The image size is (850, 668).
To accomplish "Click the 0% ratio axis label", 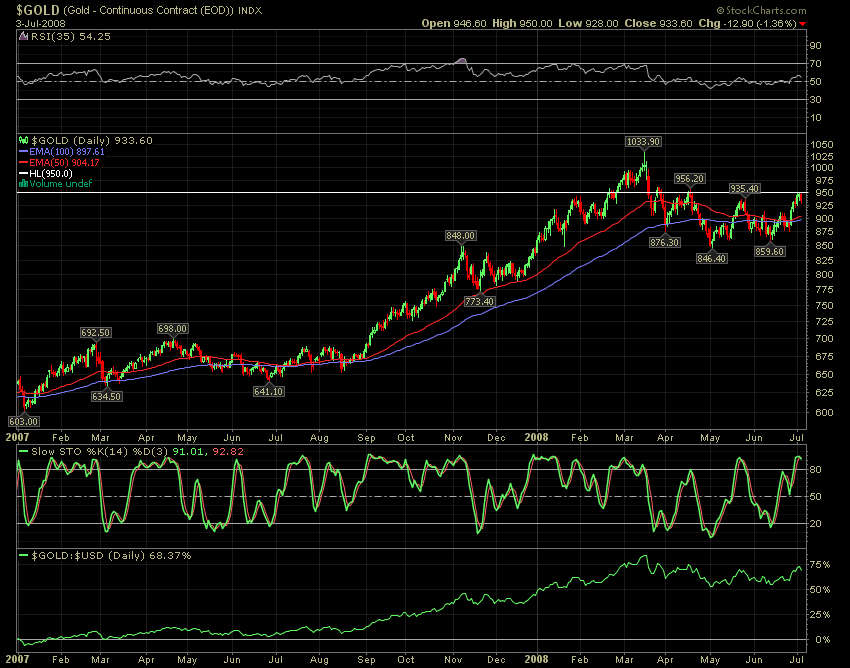I will click(x=823, y=640).
